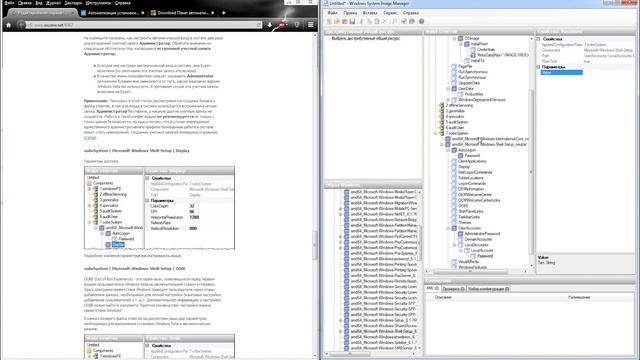Open the Правка menu in WSIM
This screenshot has height=360, width=640.
coord(350,13)
